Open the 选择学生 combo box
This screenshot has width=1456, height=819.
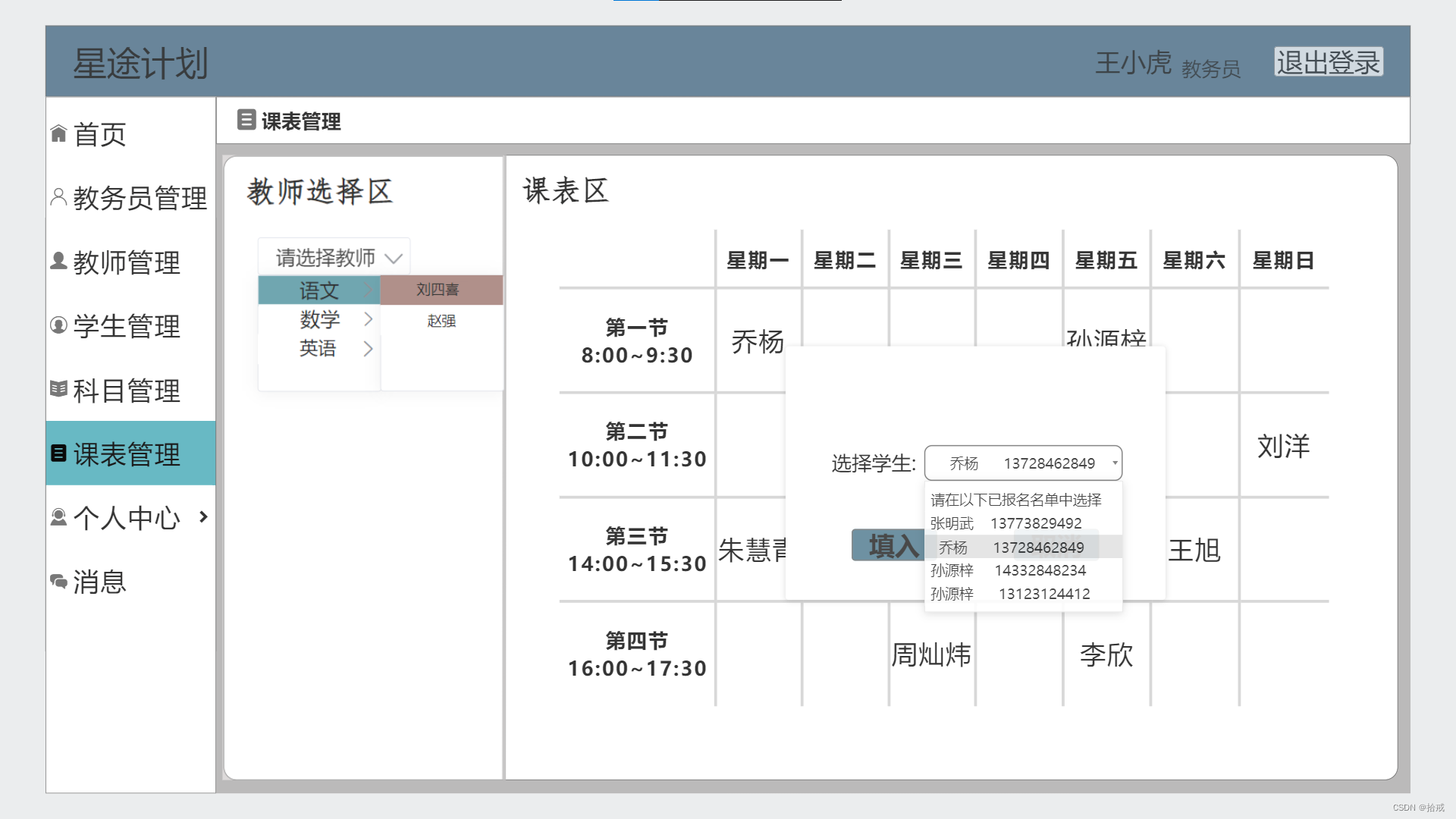pyautogui.click(x=1022, y=463)
